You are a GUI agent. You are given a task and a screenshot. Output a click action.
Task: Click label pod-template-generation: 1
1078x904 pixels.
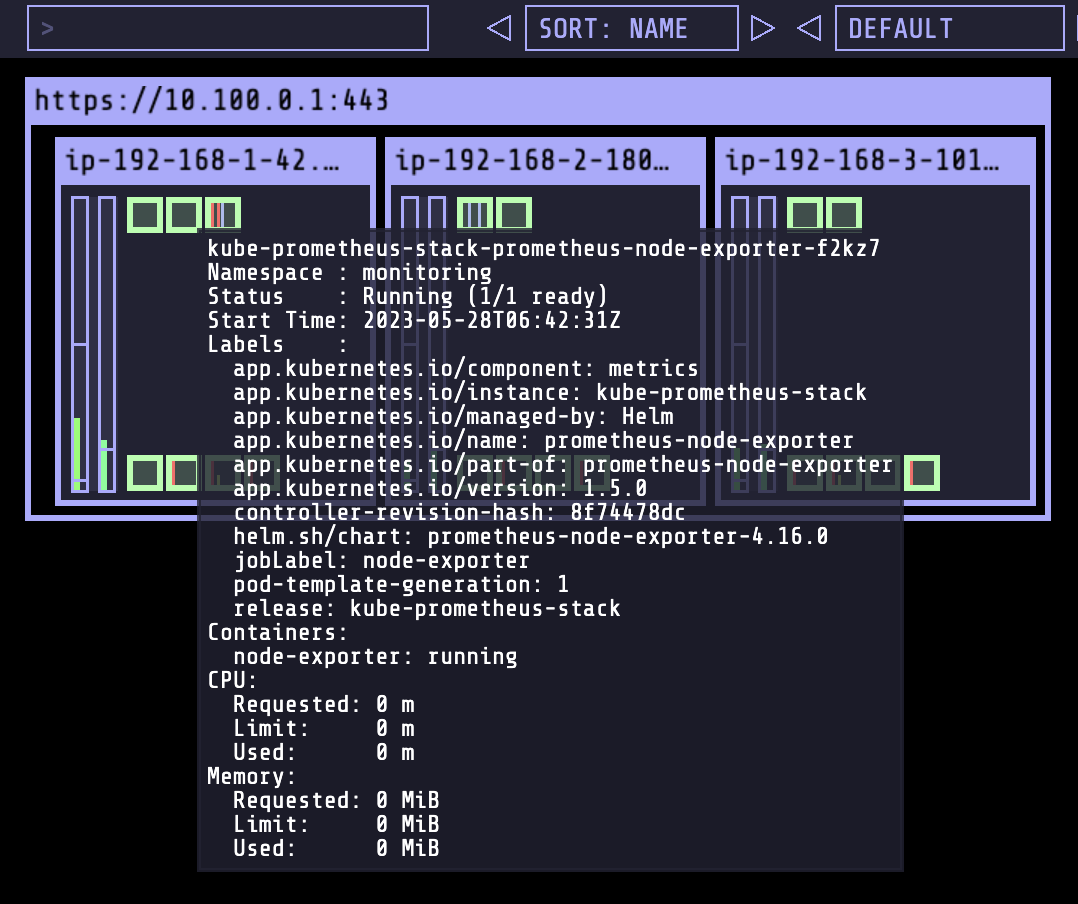(x=402, y=585)
